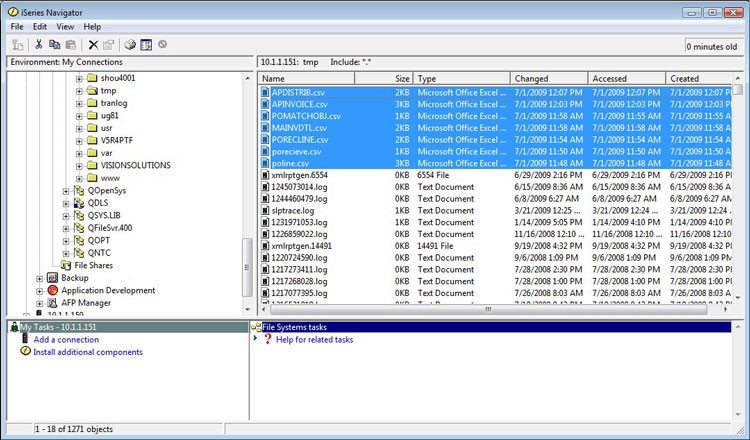Click the Add a connection server icon
750x440 pixels.
[x=25, y=339]
